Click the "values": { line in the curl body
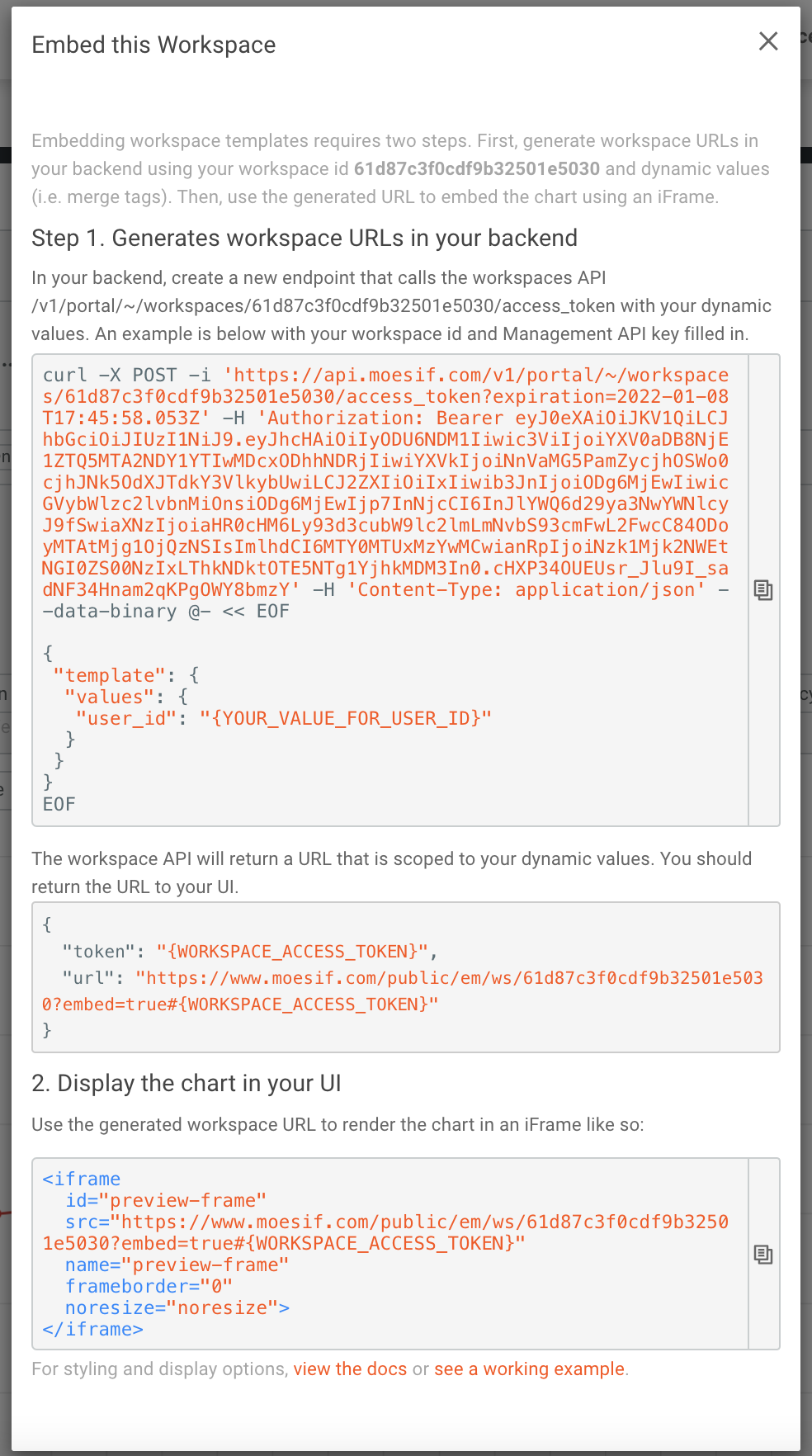This screenshot has height=1456, width=812. (x=126, y=697)
